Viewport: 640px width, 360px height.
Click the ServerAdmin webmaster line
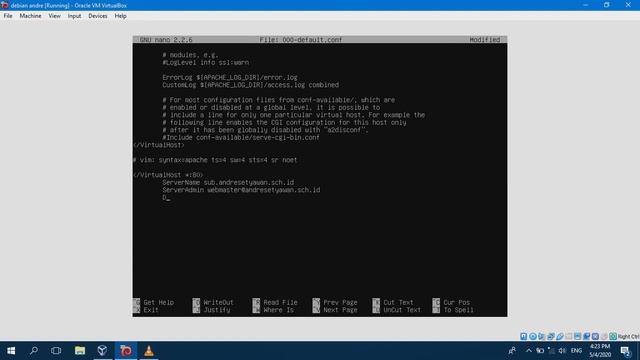(x=241, y=190)
